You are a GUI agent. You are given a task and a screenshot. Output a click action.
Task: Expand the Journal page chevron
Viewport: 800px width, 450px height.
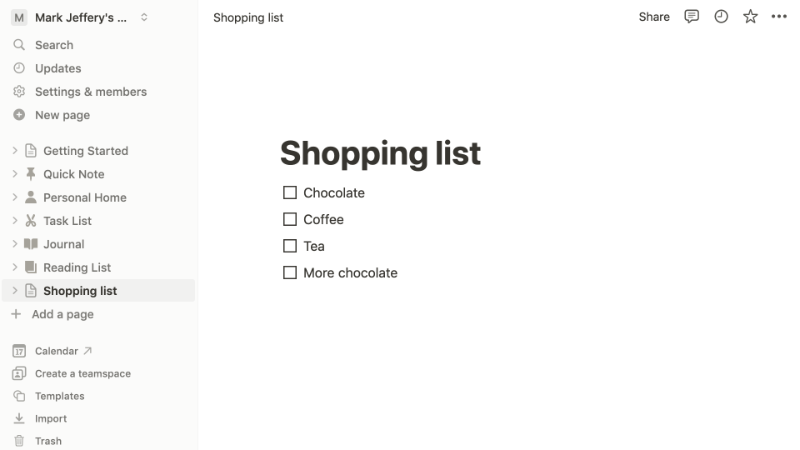point(15,244)
